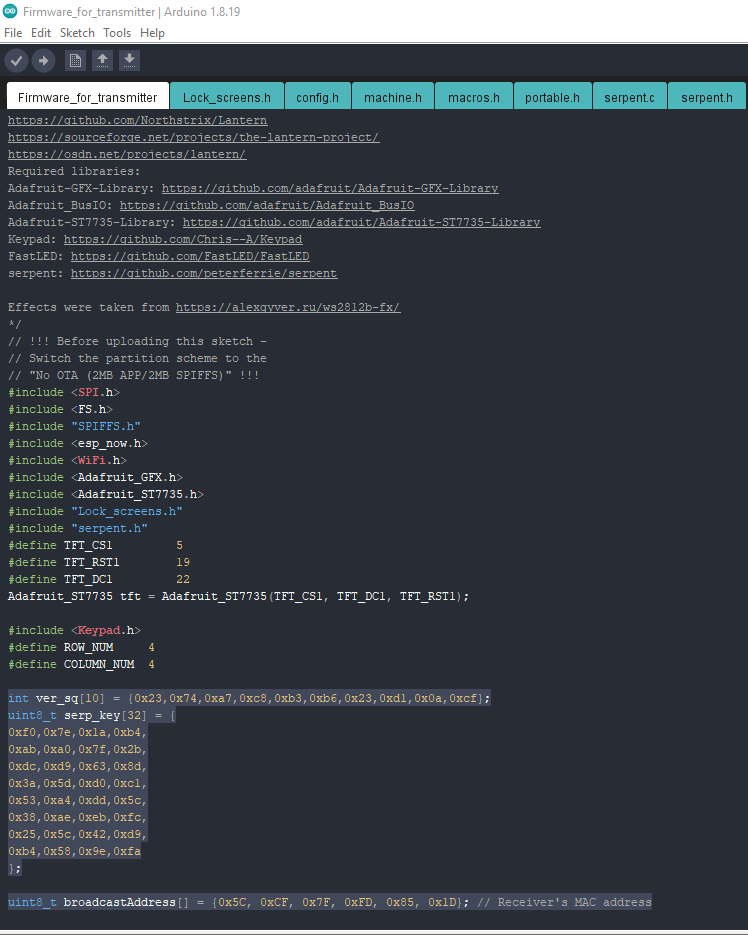Open the File menu
Screen dimensions: 748x935
(13, 33)
